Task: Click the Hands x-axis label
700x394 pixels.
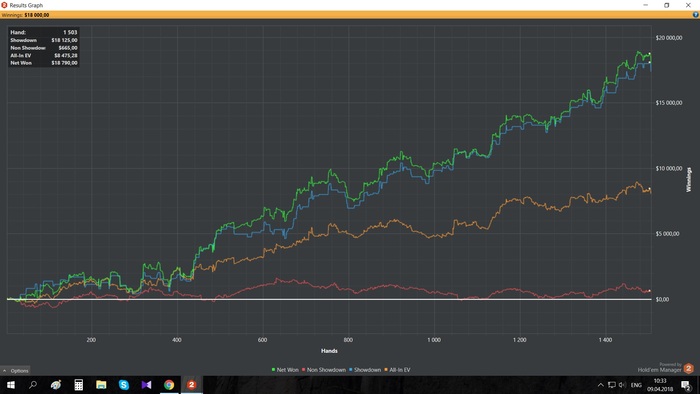Action: pyautogui.click(x=329, y=351)
